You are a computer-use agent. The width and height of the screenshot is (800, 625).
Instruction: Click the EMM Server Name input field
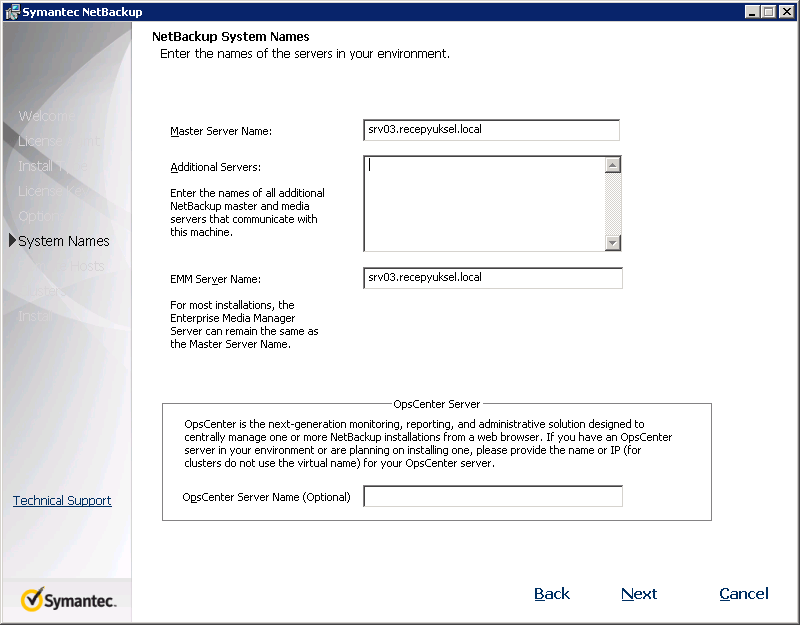pos(493,278)
